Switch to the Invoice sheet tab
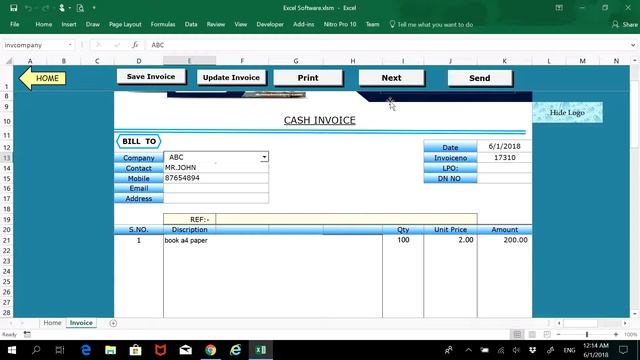 (x=81, y=323)
